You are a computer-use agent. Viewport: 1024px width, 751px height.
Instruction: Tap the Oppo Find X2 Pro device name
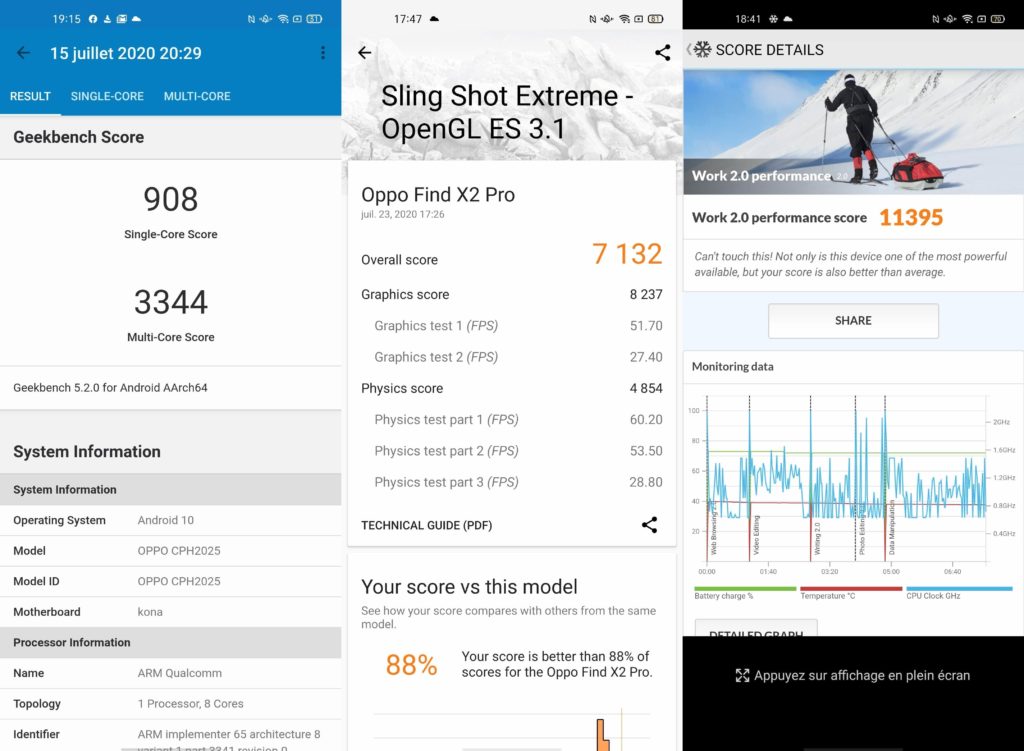point(438,195)
